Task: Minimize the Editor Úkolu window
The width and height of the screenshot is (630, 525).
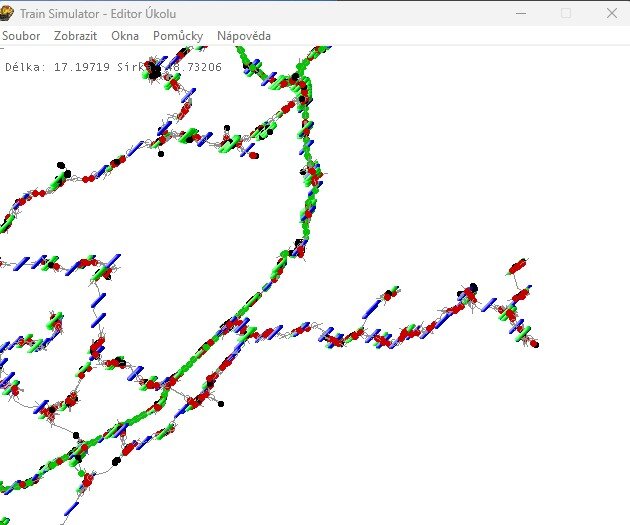Action: [521, 13]
